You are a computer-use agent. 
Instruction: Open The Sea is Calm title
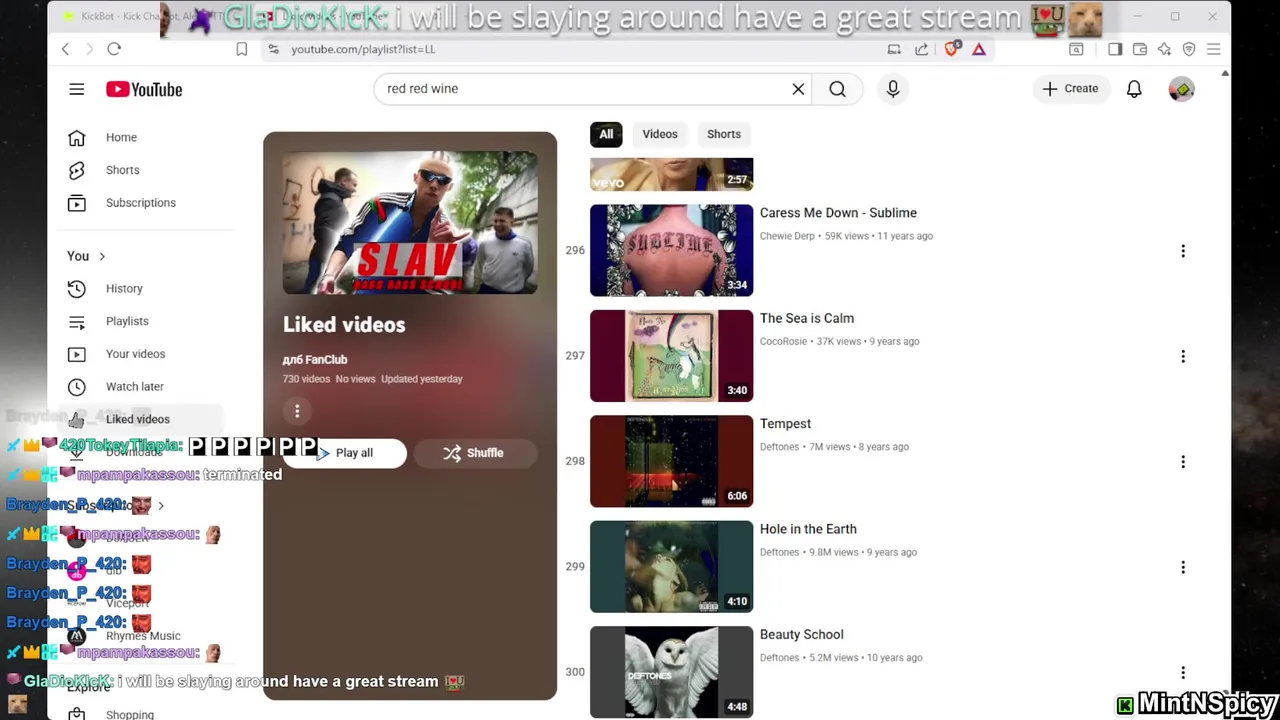(807, 318)
